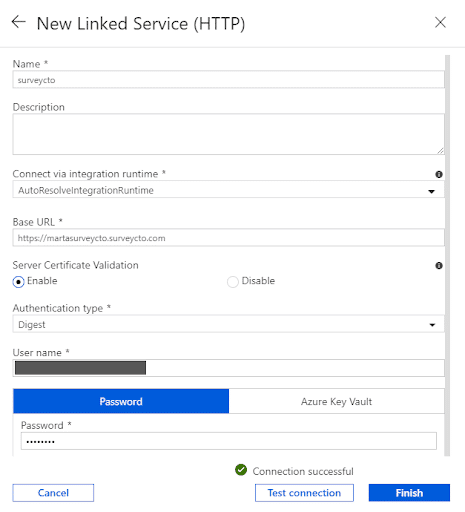
Task: Click Test connection
Action: coord(304,493)
